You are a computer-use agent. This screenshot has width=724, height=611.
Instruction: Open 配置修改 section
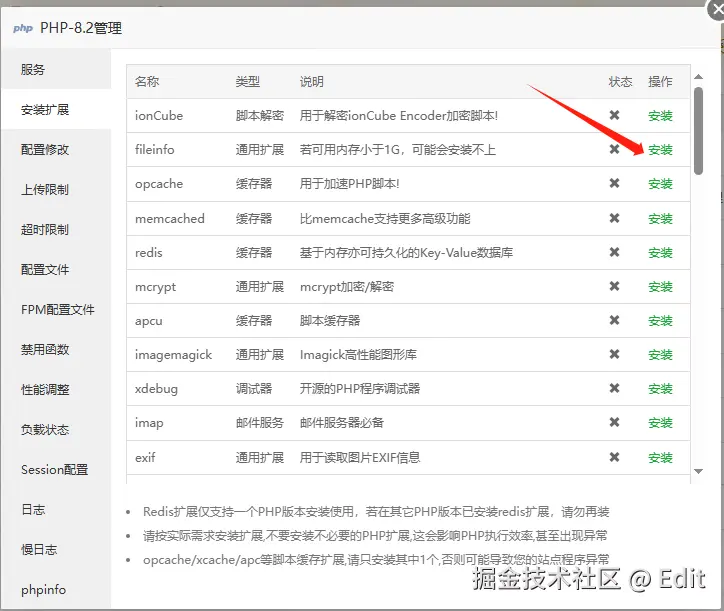(x=56, y=150)
